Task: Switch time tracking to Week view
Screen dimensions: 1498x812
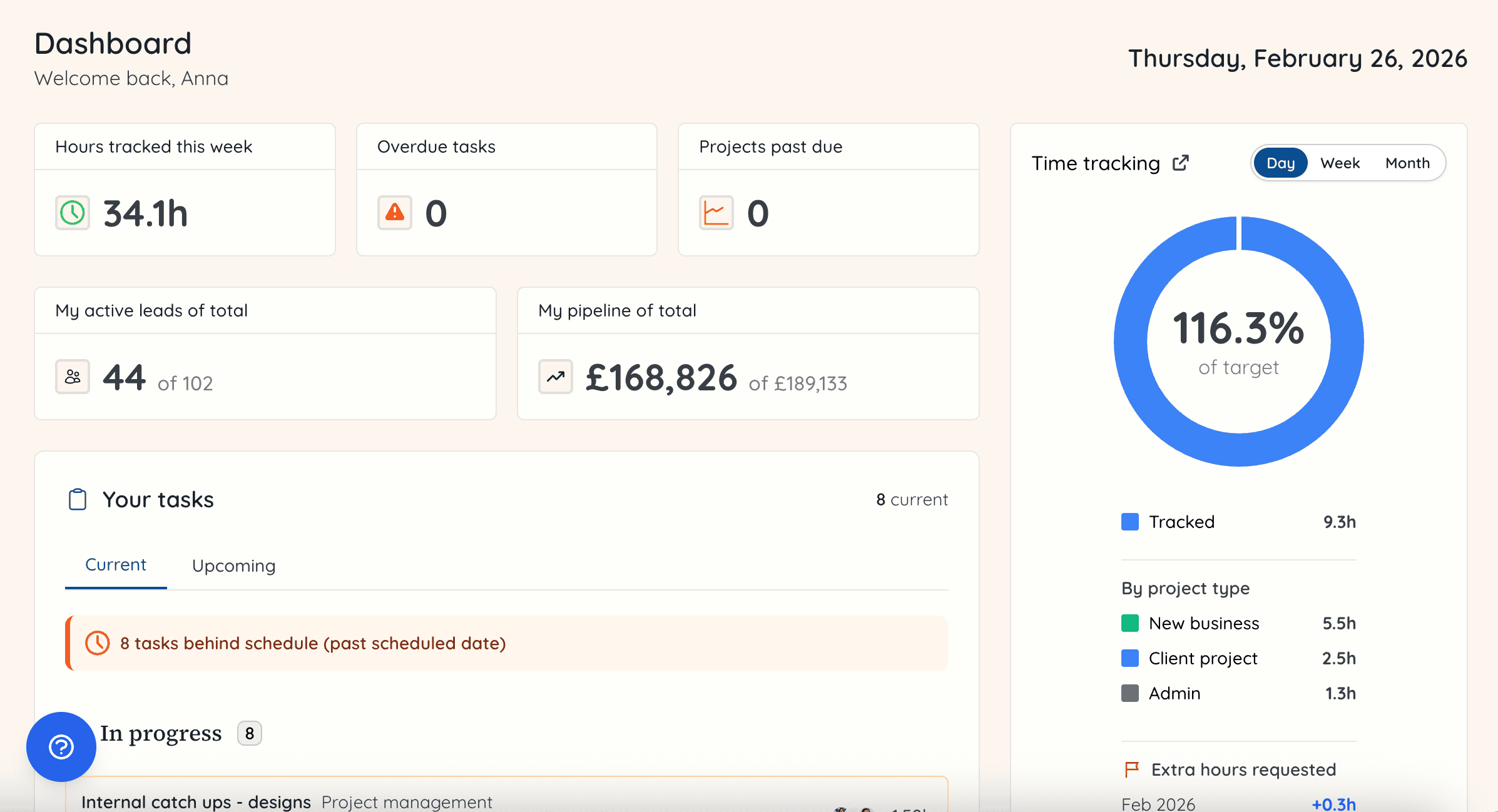Action: click(1340, 163)
